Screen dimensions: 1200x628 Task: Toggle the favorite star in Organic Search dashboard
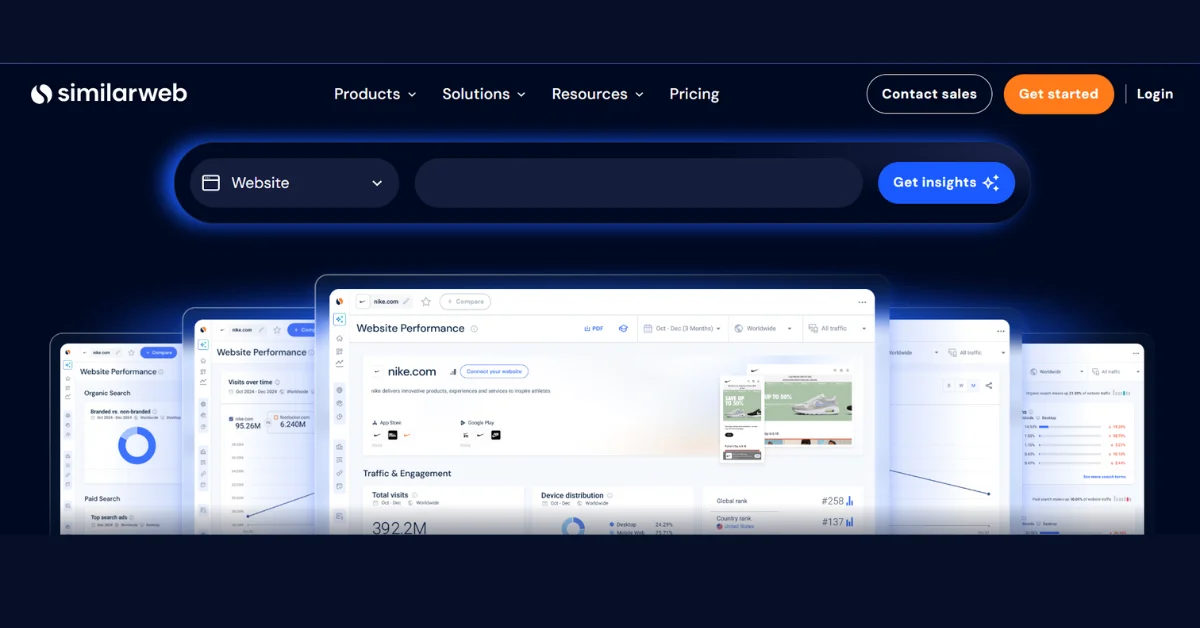click(131, 352)
